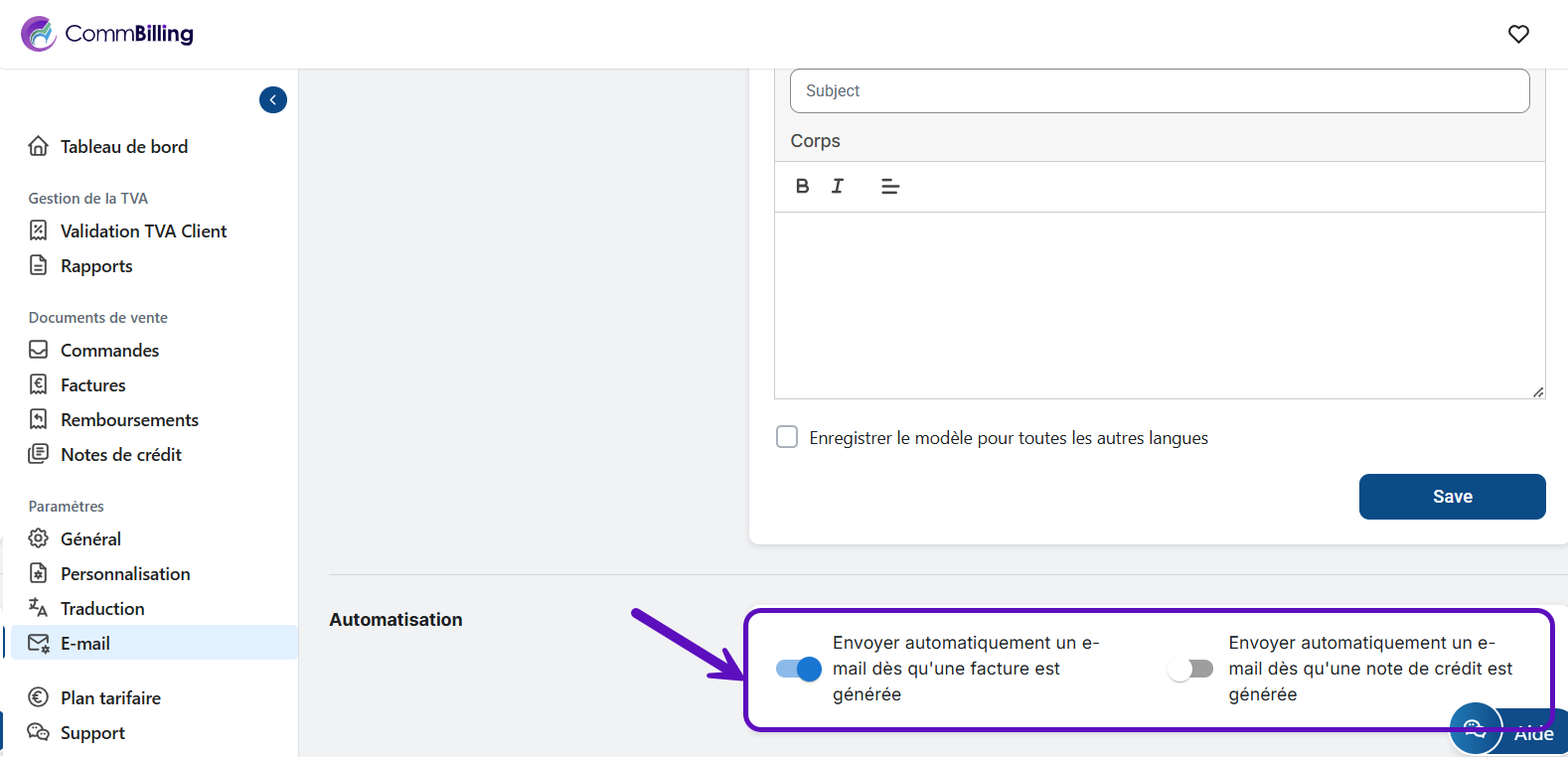
Task: Disable automatic e-mail for generated invoices
Action: coord(799,669)
